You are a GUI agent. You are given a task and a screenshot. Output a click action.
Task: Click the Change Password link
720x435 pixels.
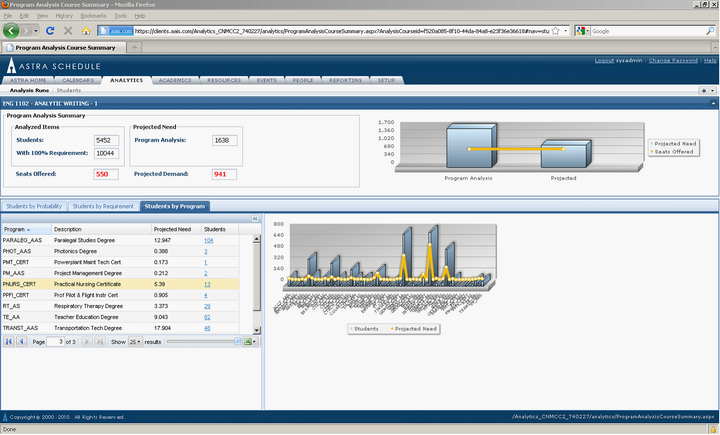point(673,61)
